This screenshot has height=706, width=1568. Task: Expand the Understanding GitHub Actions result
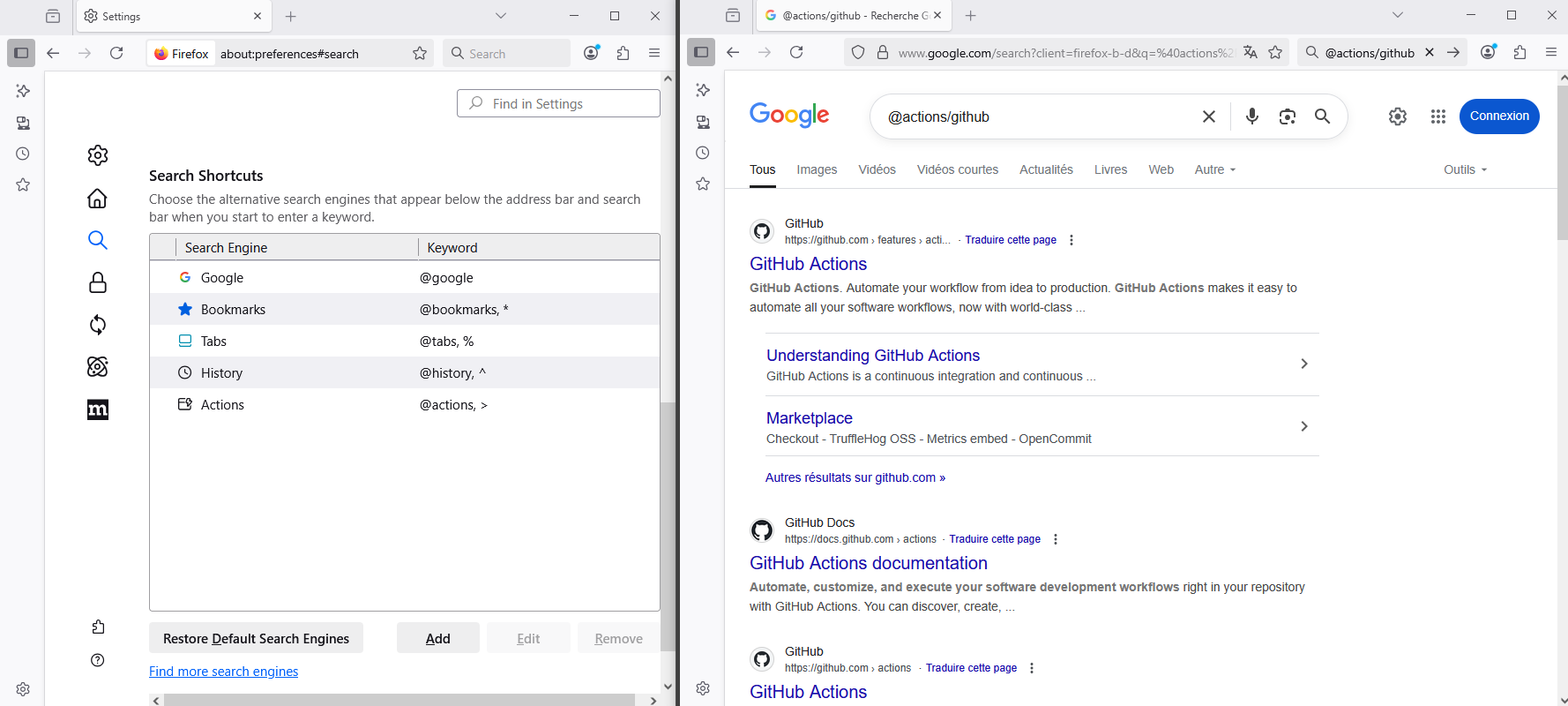(x=1303, y=364)
